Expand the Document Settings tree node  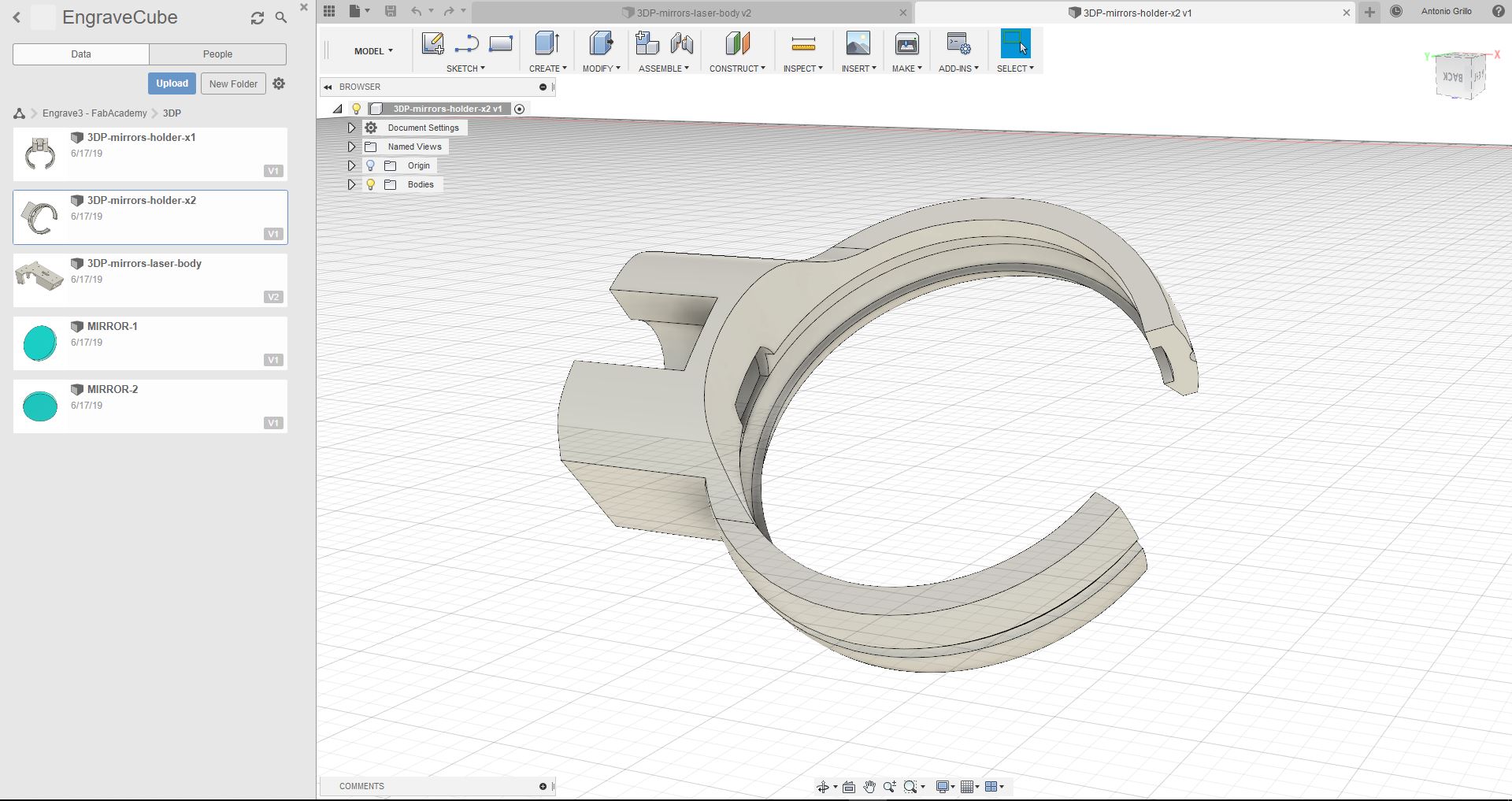352,128
